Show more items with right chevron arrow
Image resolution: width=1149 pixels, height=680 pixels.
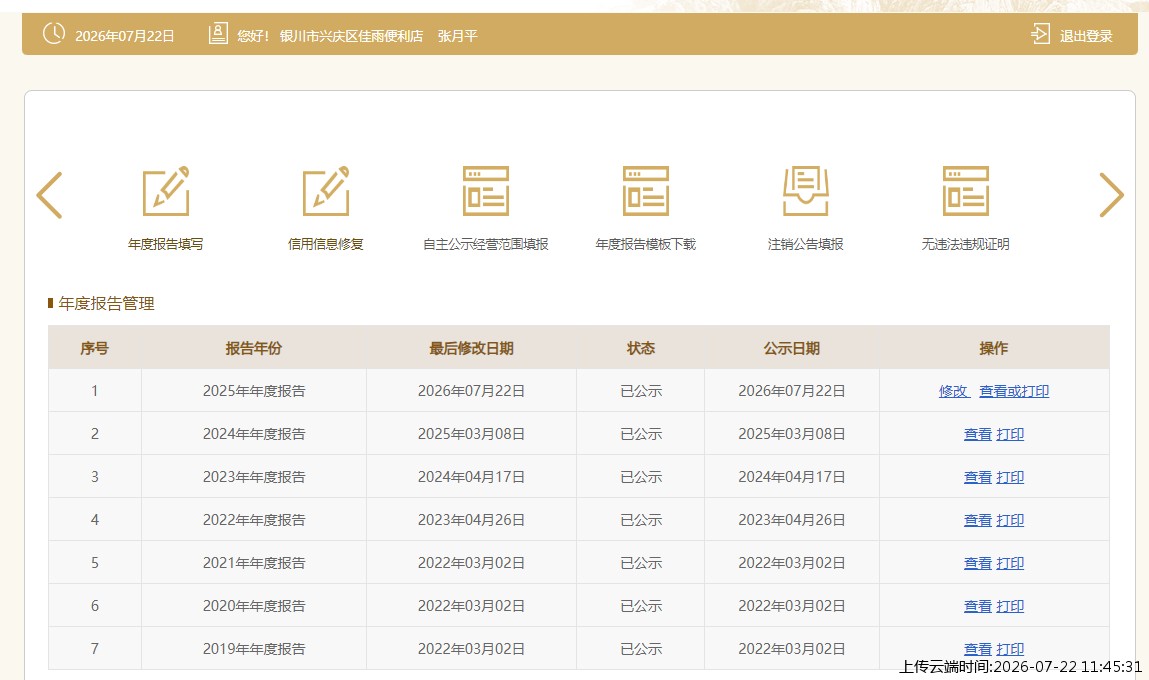1111,195
